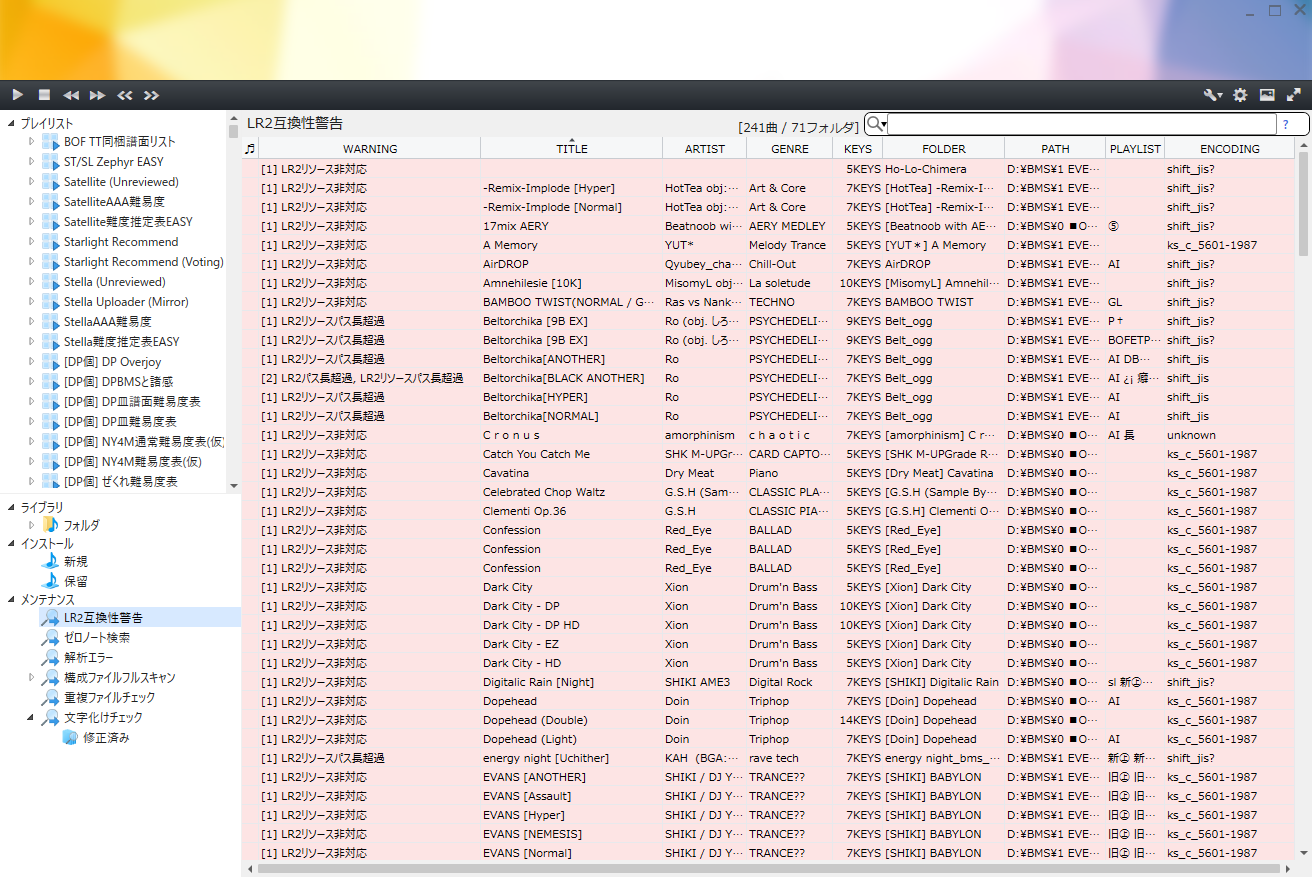Screen dimensions: 1312x877
Task: Click the 修正済み folder icon
Action: pyautogui.click(x=70, y=738)
